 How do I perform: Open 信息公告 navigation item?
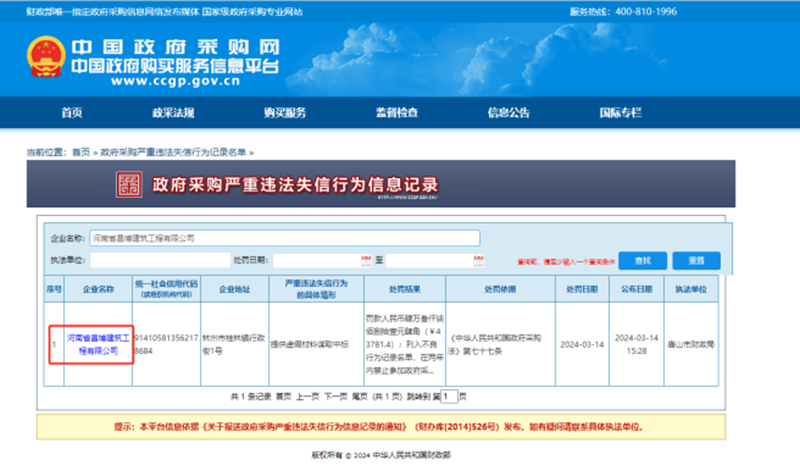(x=509, y=113)
